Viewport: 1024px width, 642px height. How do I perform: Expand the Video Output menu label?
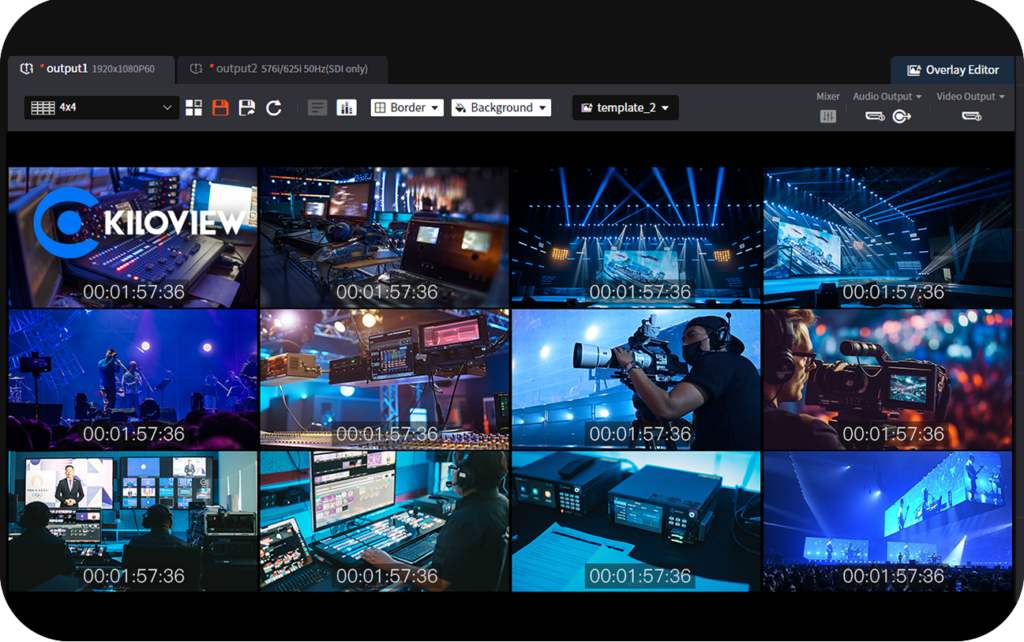(970, 96)
